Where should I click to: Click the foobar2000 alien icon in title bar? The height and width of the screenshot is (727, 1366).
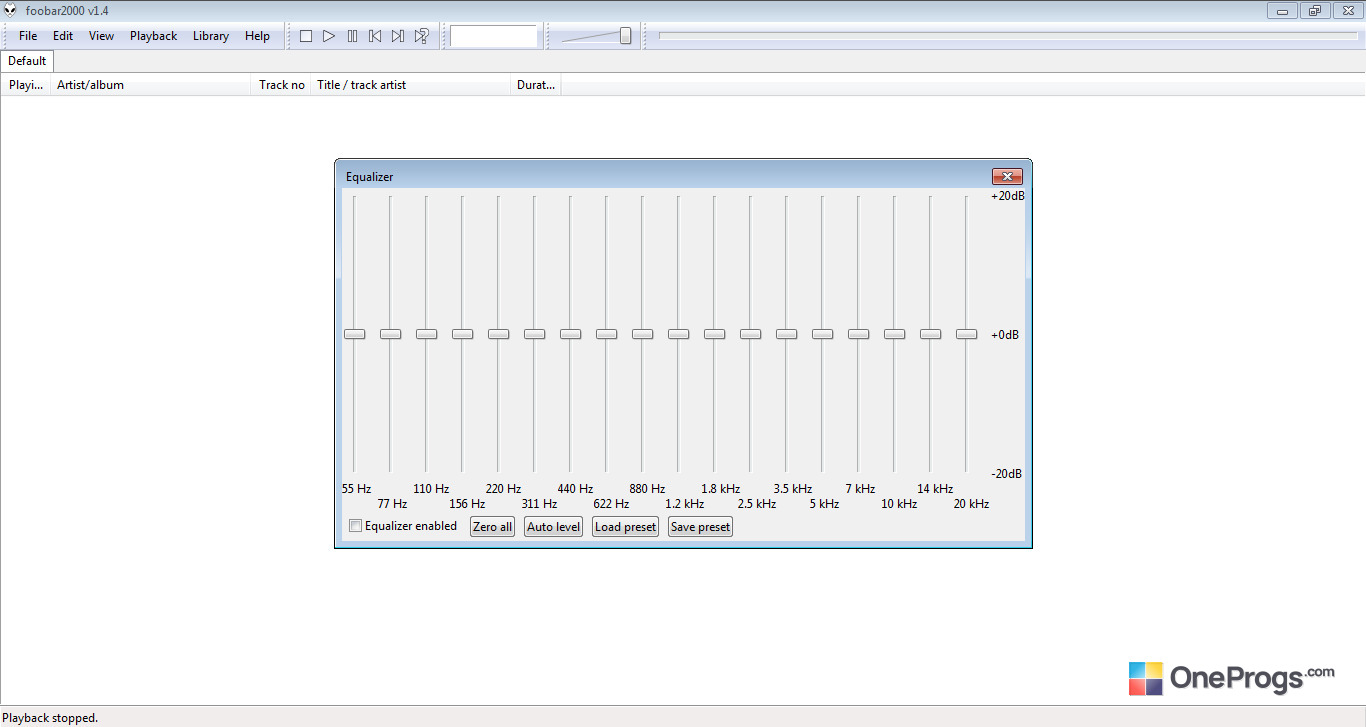tap(10, 10)
